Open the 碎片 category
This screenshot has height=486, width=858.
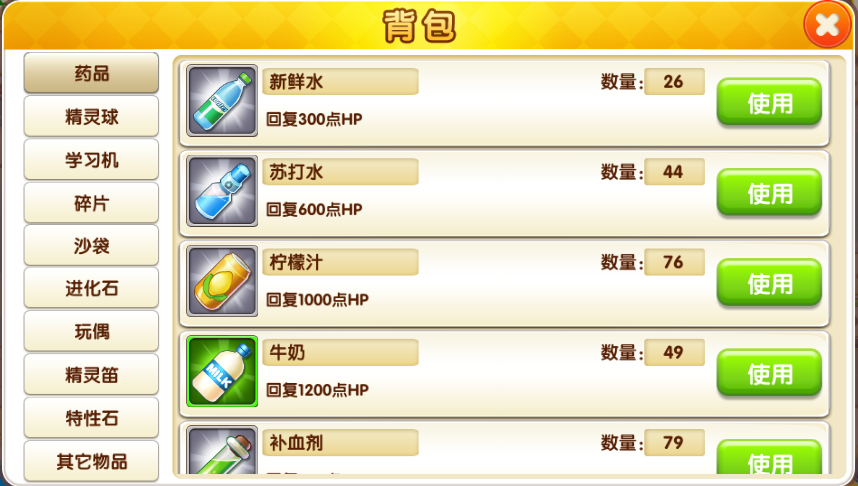(x=91, y=203)
